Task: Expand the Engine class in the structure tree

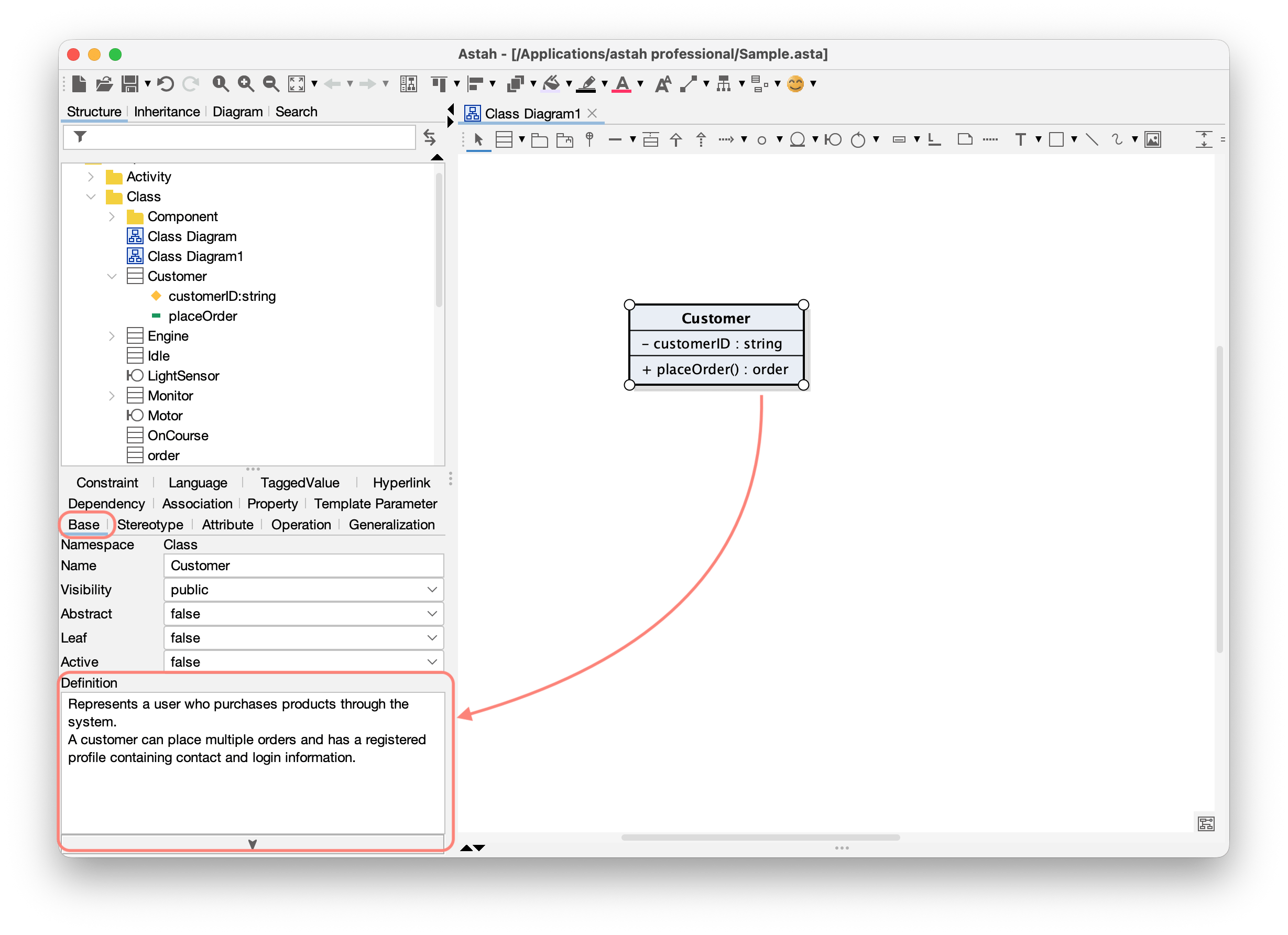Action: [112, 336]
